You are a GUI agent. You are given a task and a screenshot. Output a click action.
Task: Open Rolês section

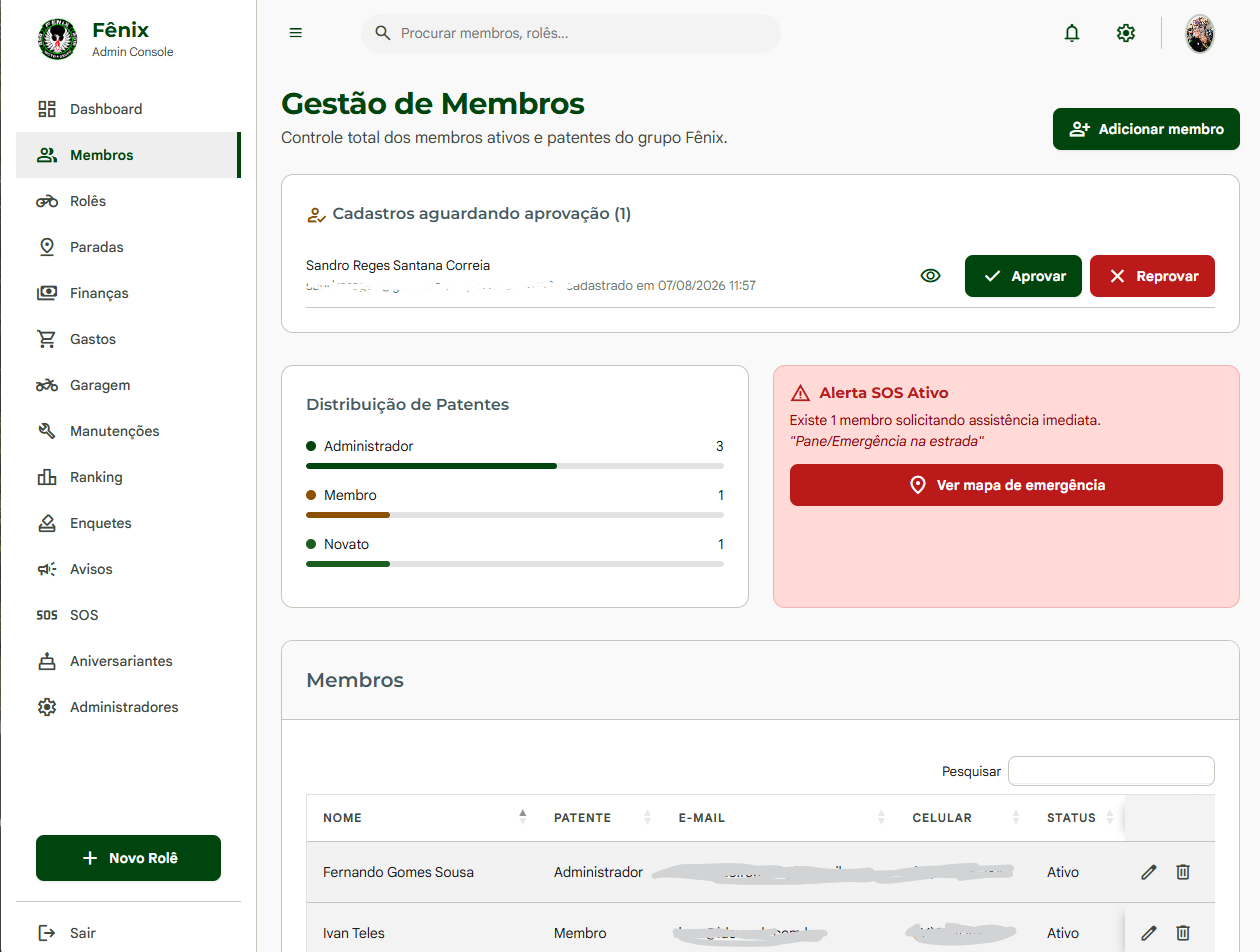(x=128, y=201)
